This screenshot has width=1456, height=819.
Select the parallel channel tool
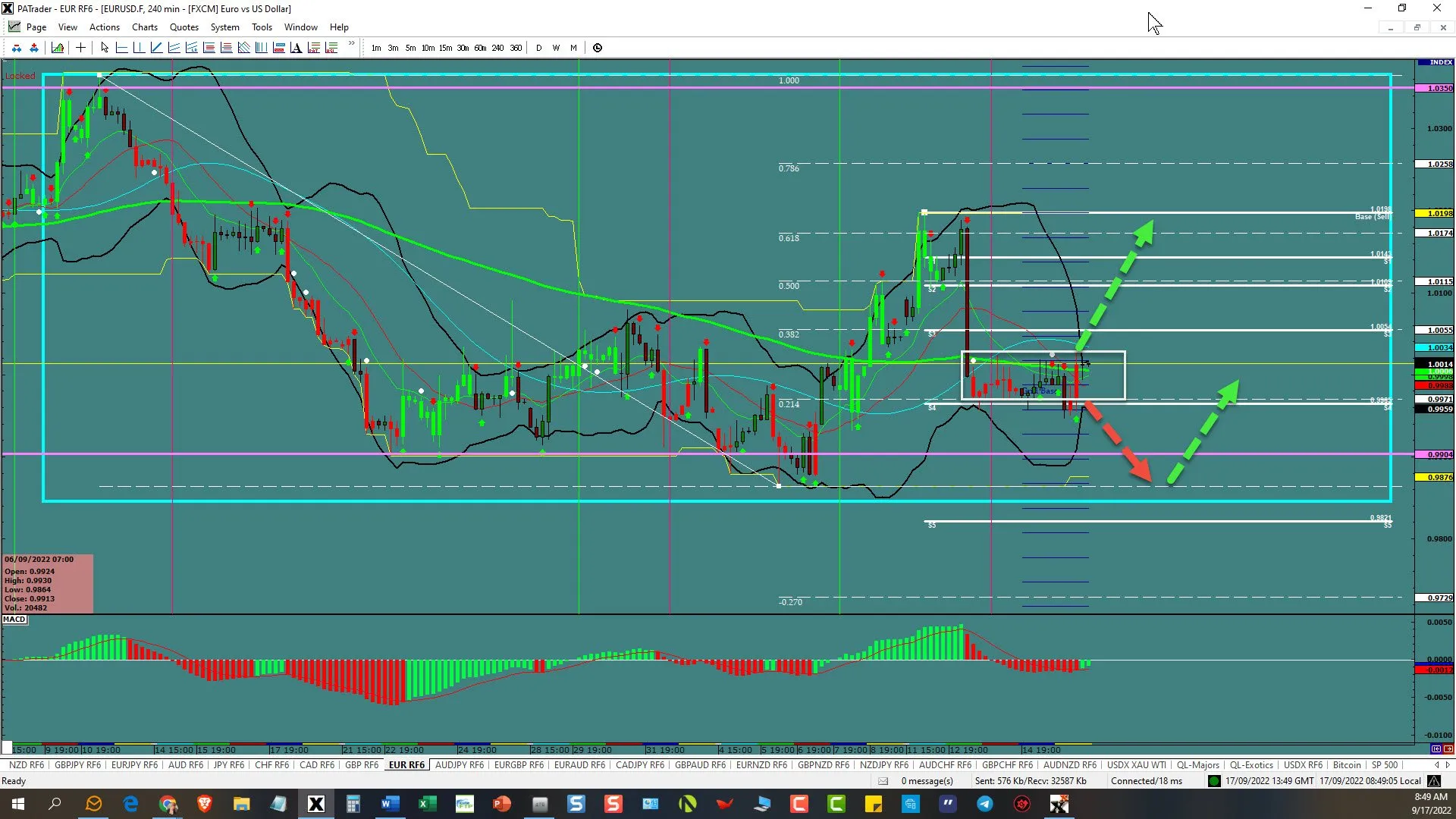click(x=174, y=48)
